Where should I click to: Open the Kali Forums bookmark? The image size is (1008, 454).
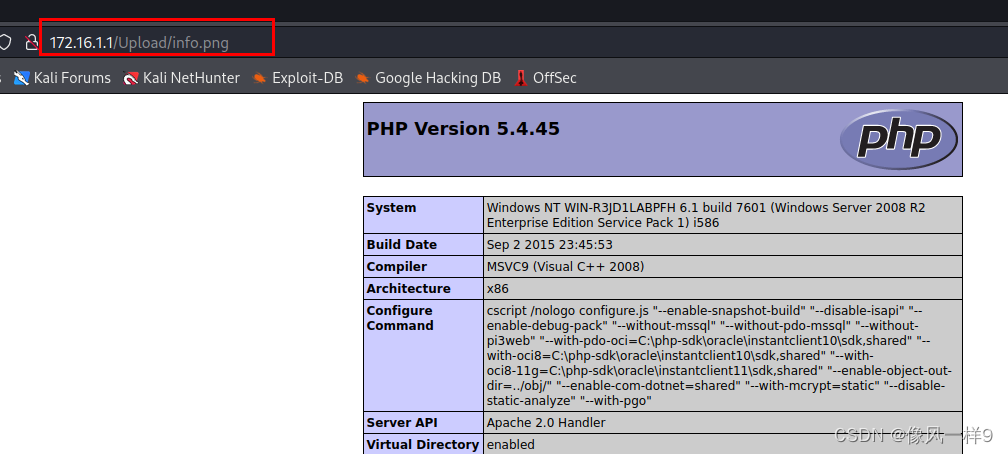[x=62, y=78]
